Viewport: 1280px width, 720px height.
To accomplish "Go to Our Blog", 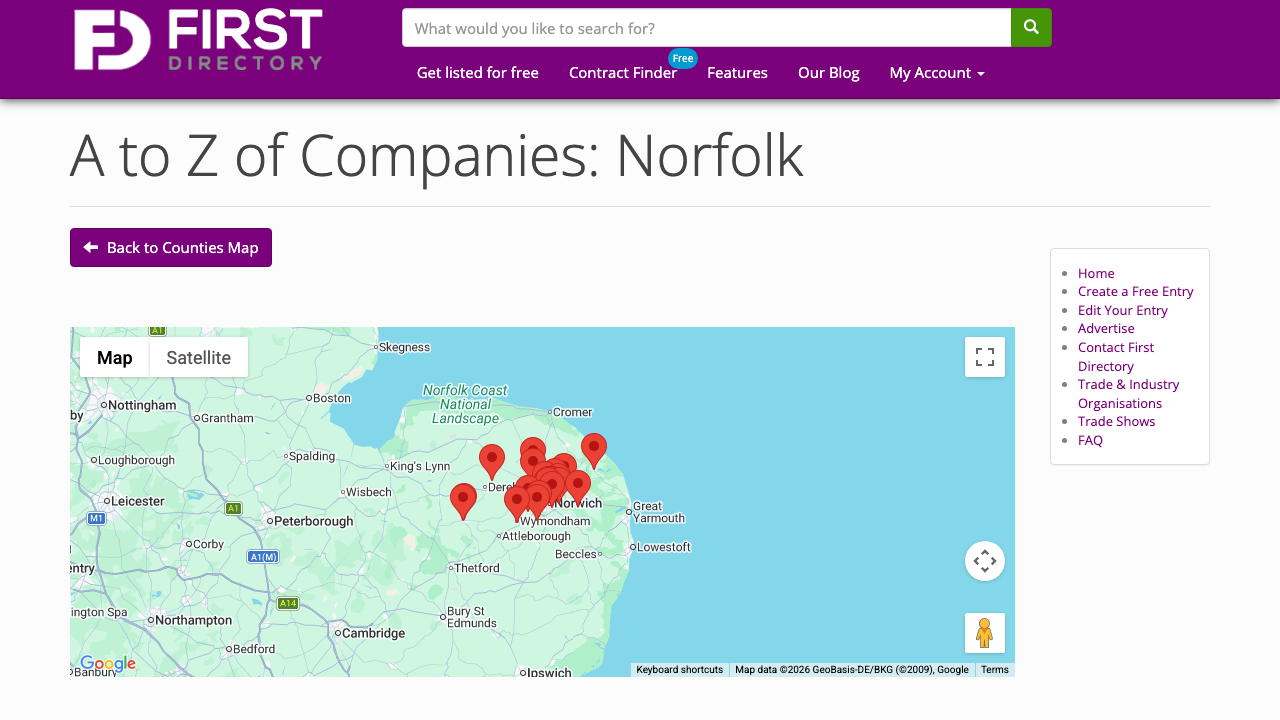I will [x=828, y=73].
